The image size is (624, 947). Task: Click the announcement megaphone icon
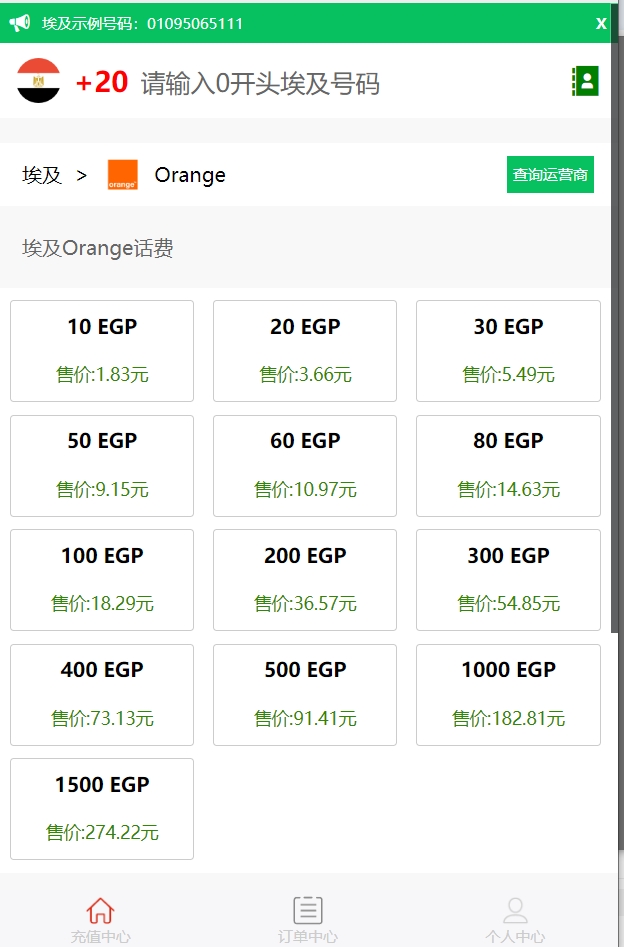[x=20, y=23]
